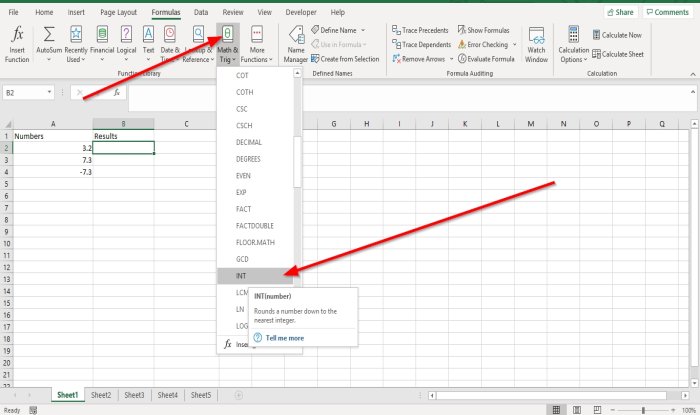This screenshot has width=700, height=415.
Task: Click Remove Arrows
Action: (419, 58)
